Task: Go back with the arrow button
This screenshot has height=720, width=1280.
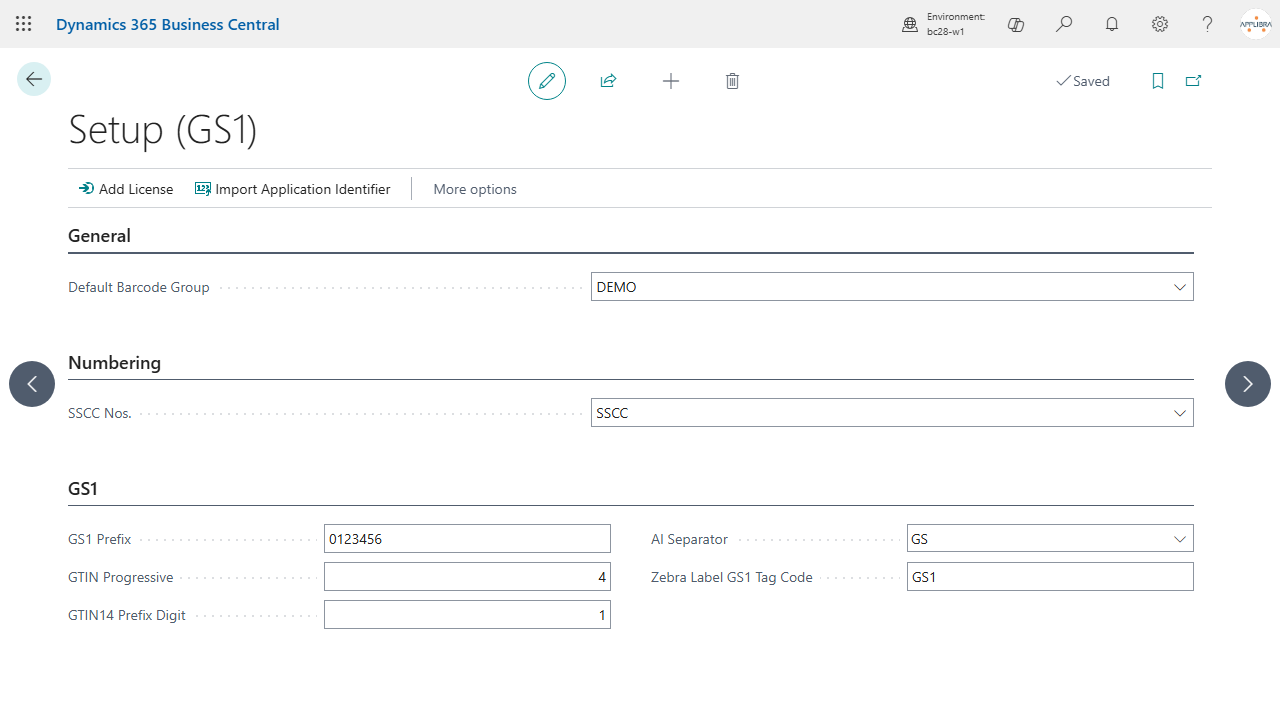Action: point(34,79)
